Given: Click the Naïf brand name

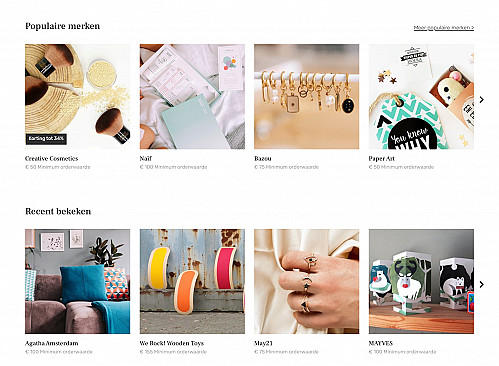Looking at the screenshot, I should tap(146, 158).
